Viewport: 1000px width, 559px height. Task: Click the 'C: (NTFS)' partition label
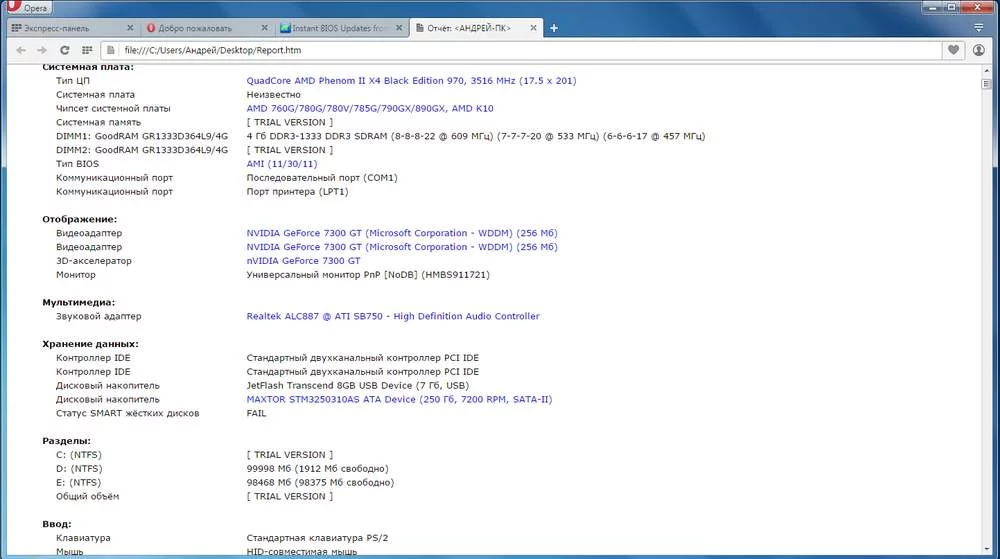(x=78, y=454)
